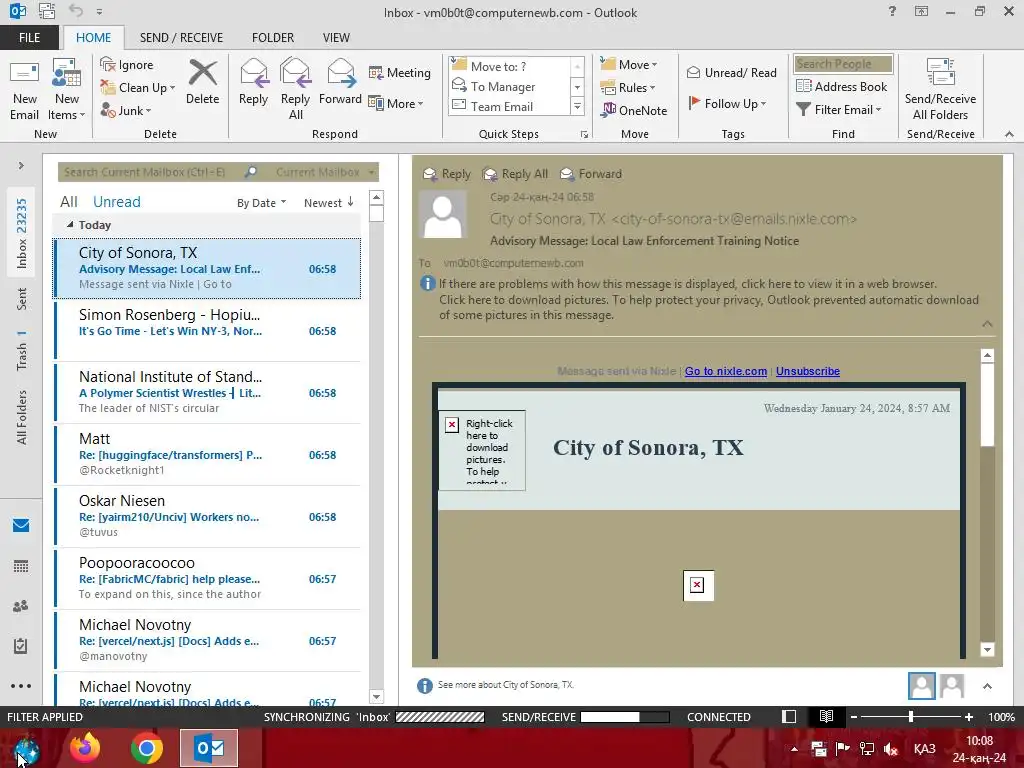Open Matt's huggingface/transformers email
This screenshot has height=768, width=1024.
(x=208, y=454)
